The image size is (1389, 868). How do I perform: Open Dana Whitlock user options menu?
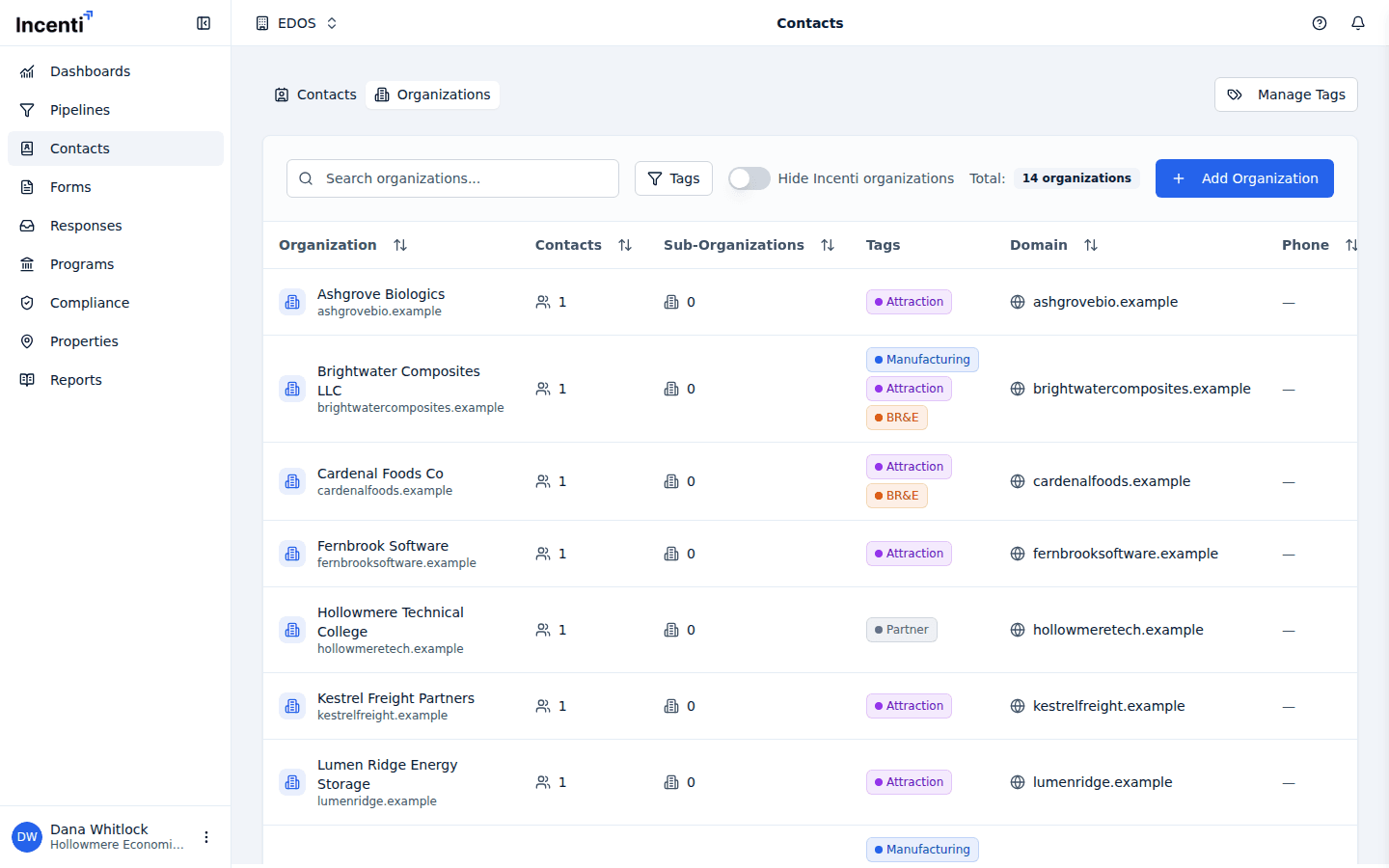pos(206,837)
